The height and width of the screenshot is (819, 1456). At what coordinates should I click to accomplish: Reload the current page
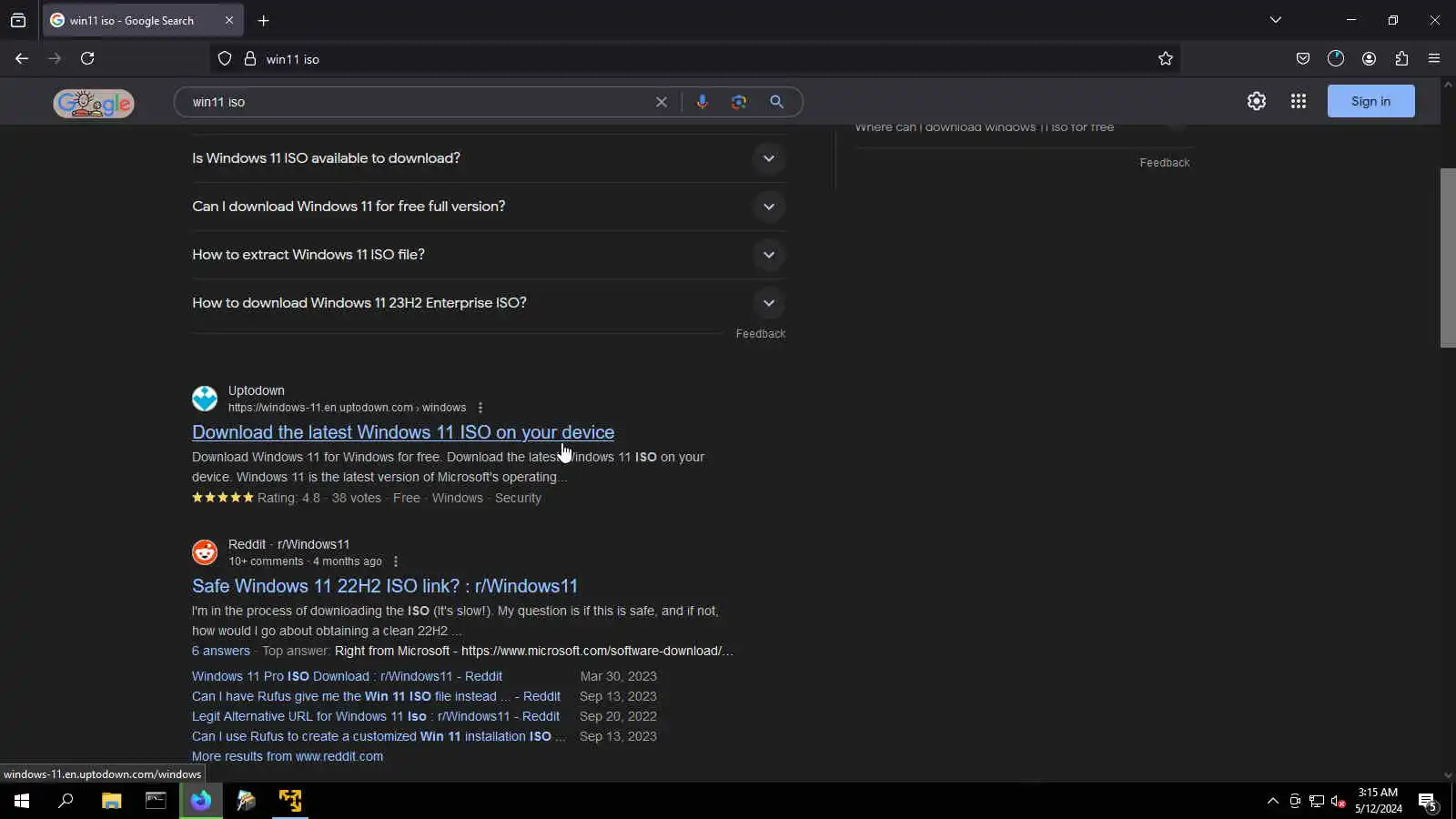coord(87,58)
